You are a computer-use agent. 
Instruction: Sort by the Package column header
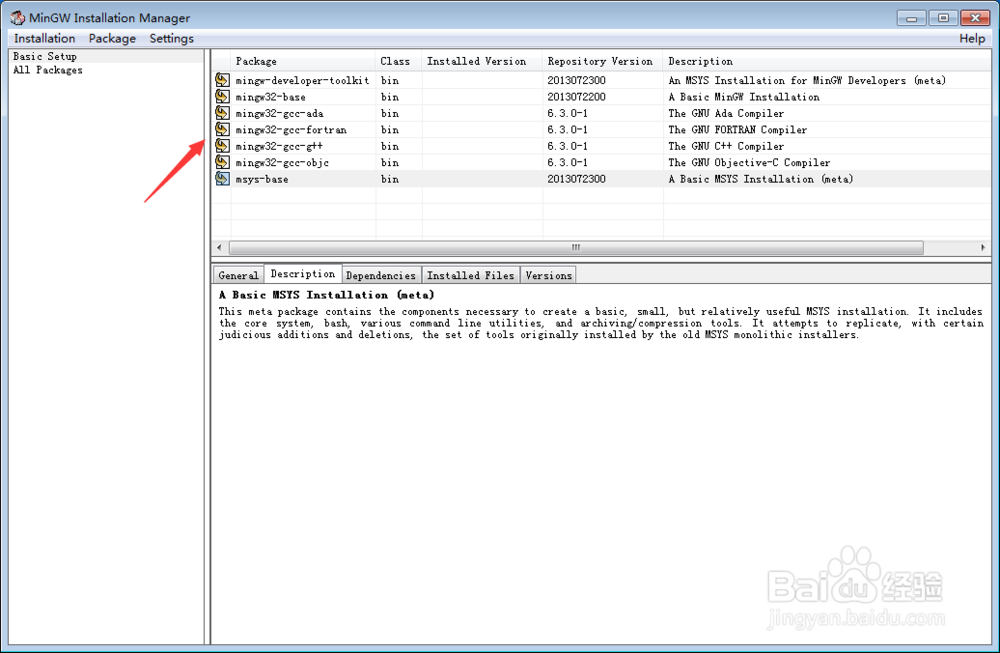303,61
